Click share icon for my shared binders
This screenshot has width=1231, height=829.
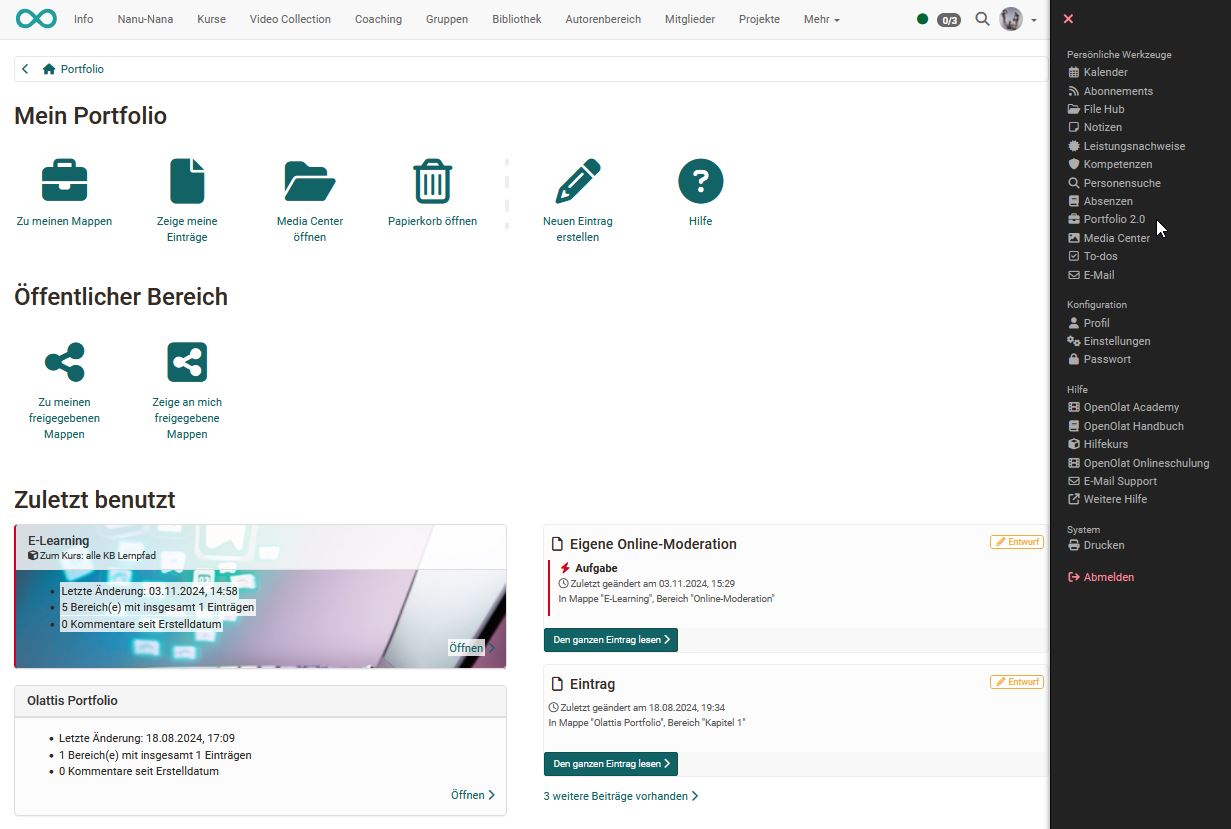click(64, 362)
